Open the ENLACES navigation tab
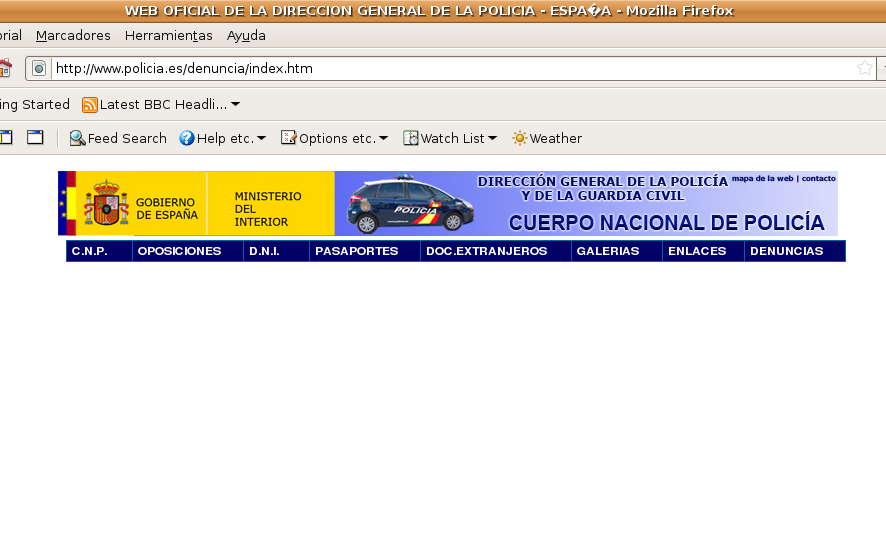Image resolution: width=886 pixels, height=535 pixels. [x=703, y=251]
